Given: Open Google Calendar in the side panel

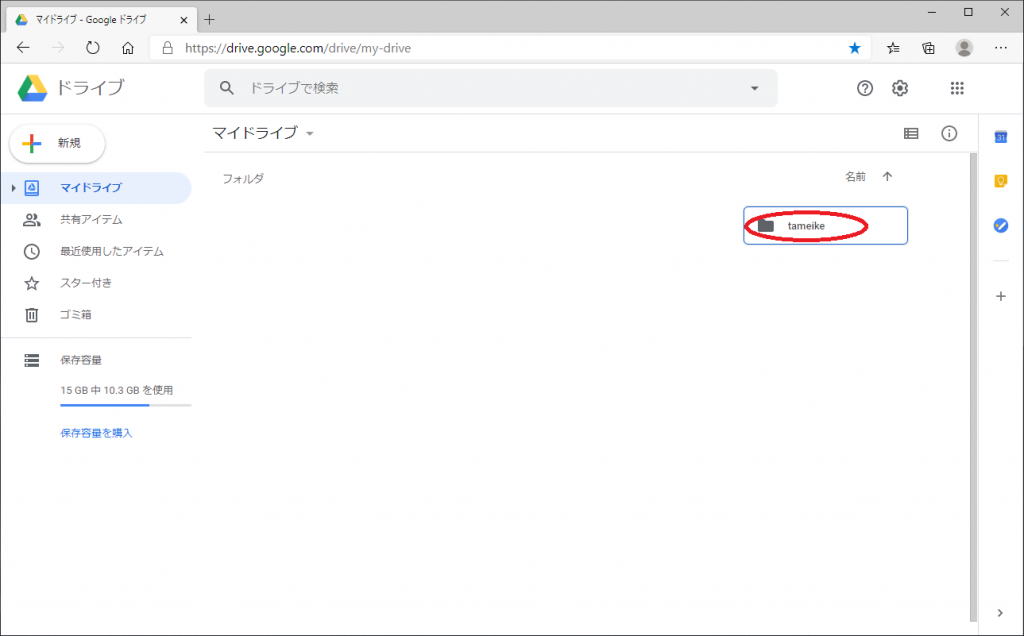Looking at the screenshot, I should pos(999,136).
